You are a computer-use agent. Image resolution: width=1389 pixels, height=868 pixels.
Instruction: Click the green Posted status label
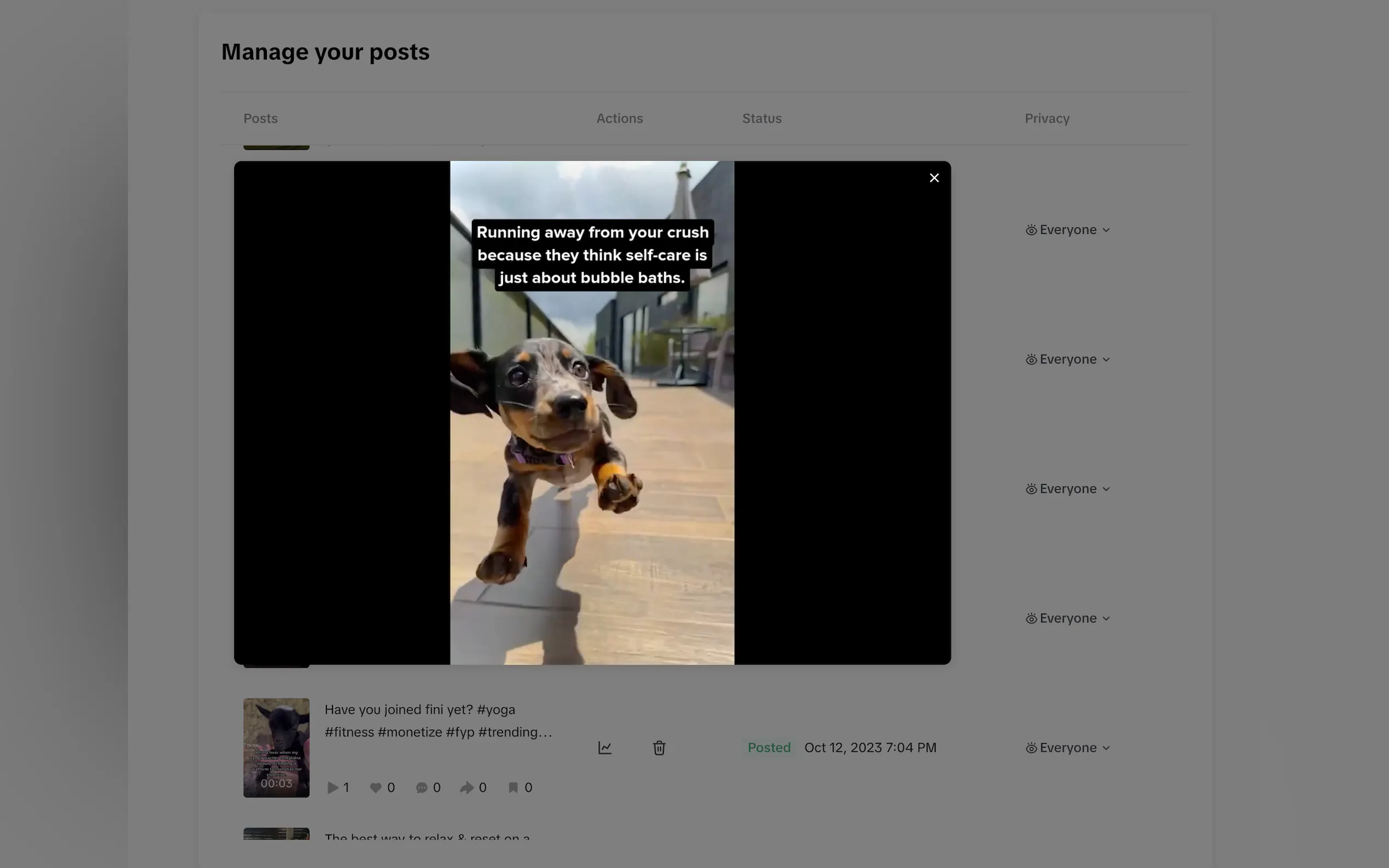[x=769, y=747]
